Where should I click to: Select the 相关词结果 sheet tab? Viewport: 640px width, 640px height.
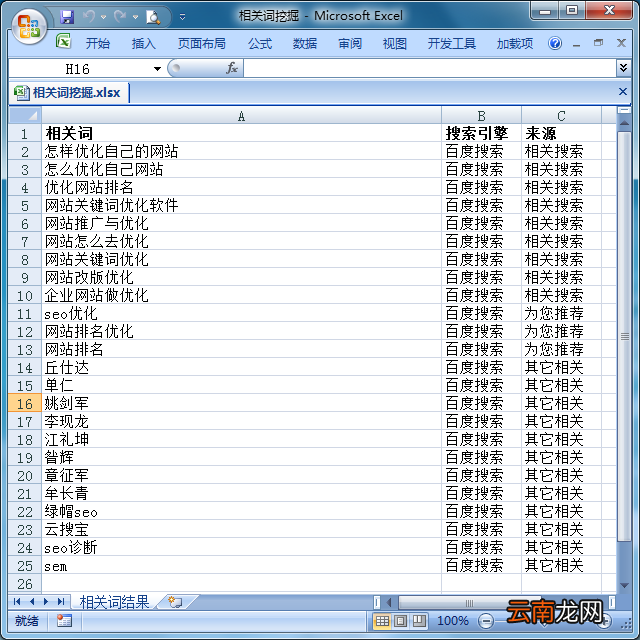pos(114,602)
